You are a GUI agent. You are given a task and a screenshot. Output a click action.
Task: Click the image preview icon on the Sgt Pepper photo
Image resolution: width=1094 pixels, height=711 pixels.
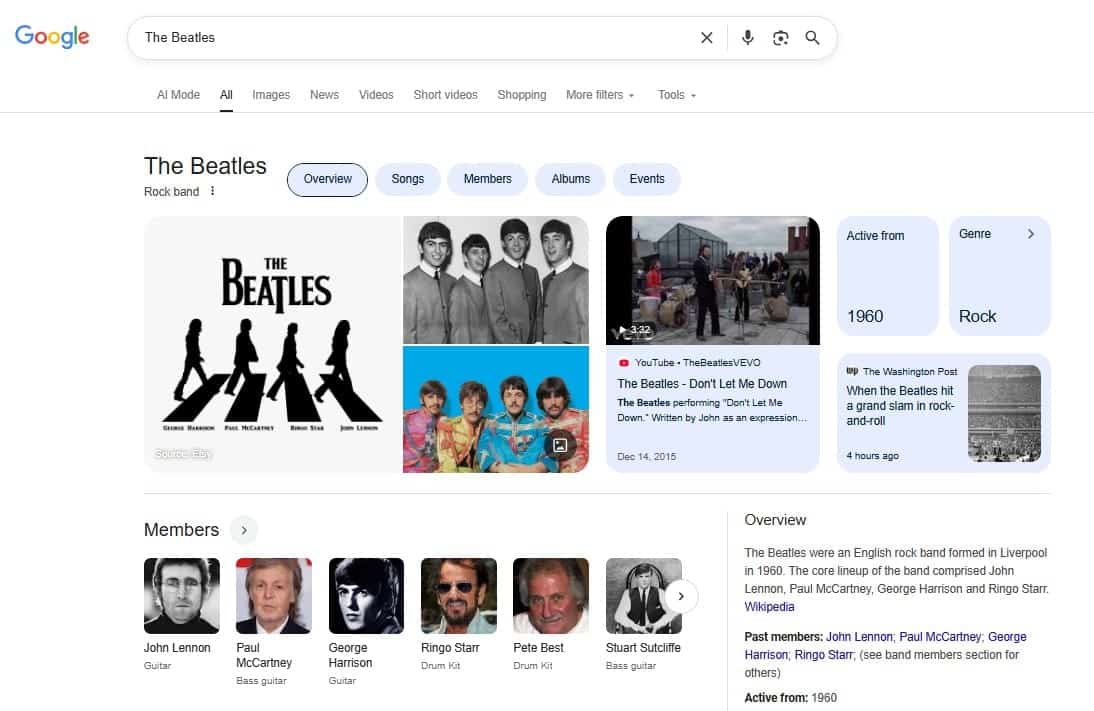561,445
